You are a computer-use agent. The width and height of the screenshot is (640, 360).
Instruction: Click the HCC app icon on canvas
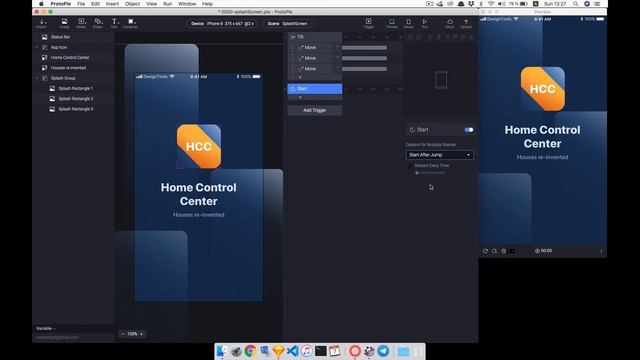point(199,147)
